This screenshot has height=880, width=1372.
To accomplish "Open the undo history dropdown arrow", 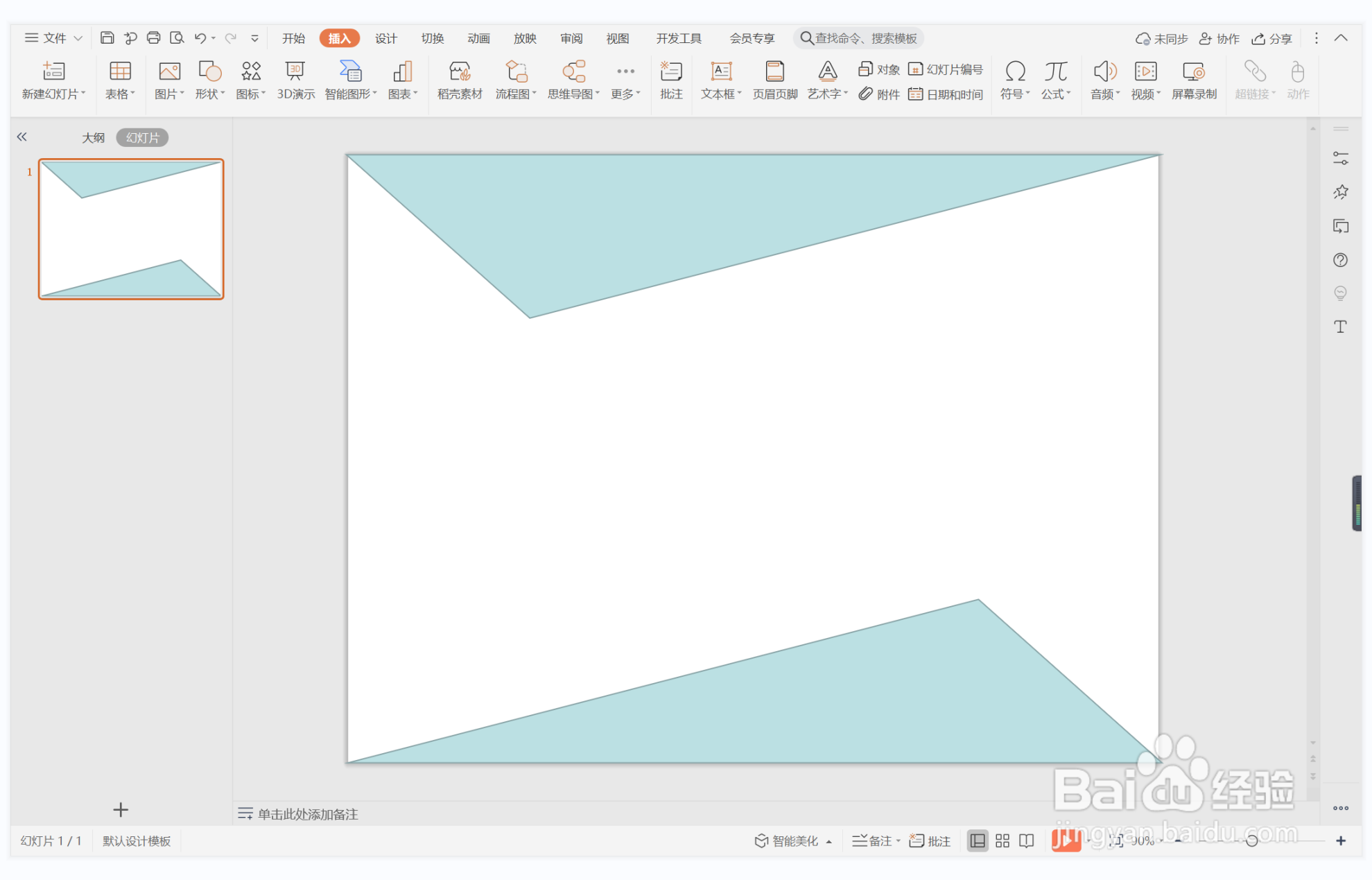I will click(214, 38).
